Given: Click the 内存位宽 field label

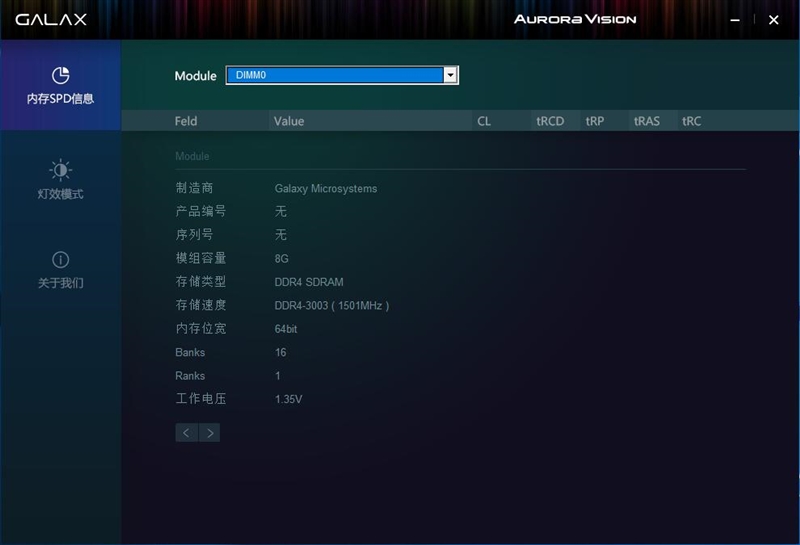Looking at the screenshot, I should click(x=201, y=328).
